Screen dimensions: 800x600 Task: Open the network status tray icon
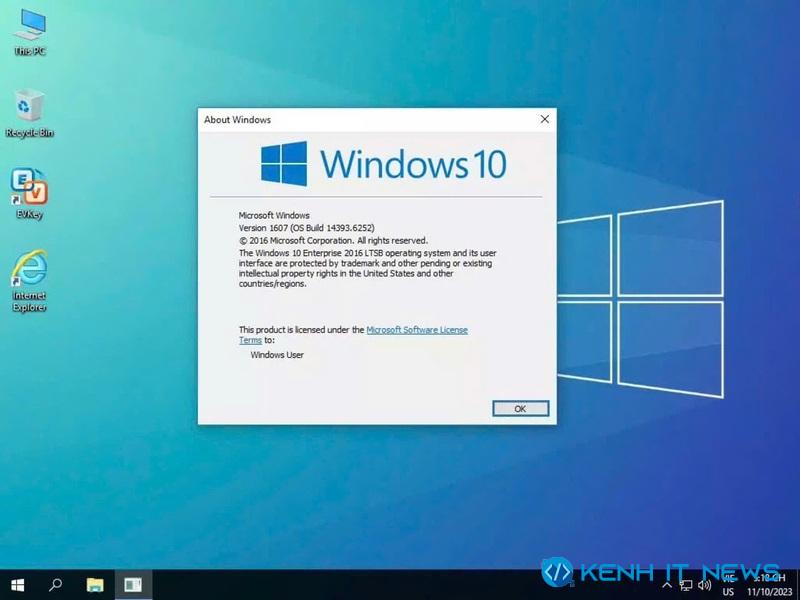(x=686, y=585)
